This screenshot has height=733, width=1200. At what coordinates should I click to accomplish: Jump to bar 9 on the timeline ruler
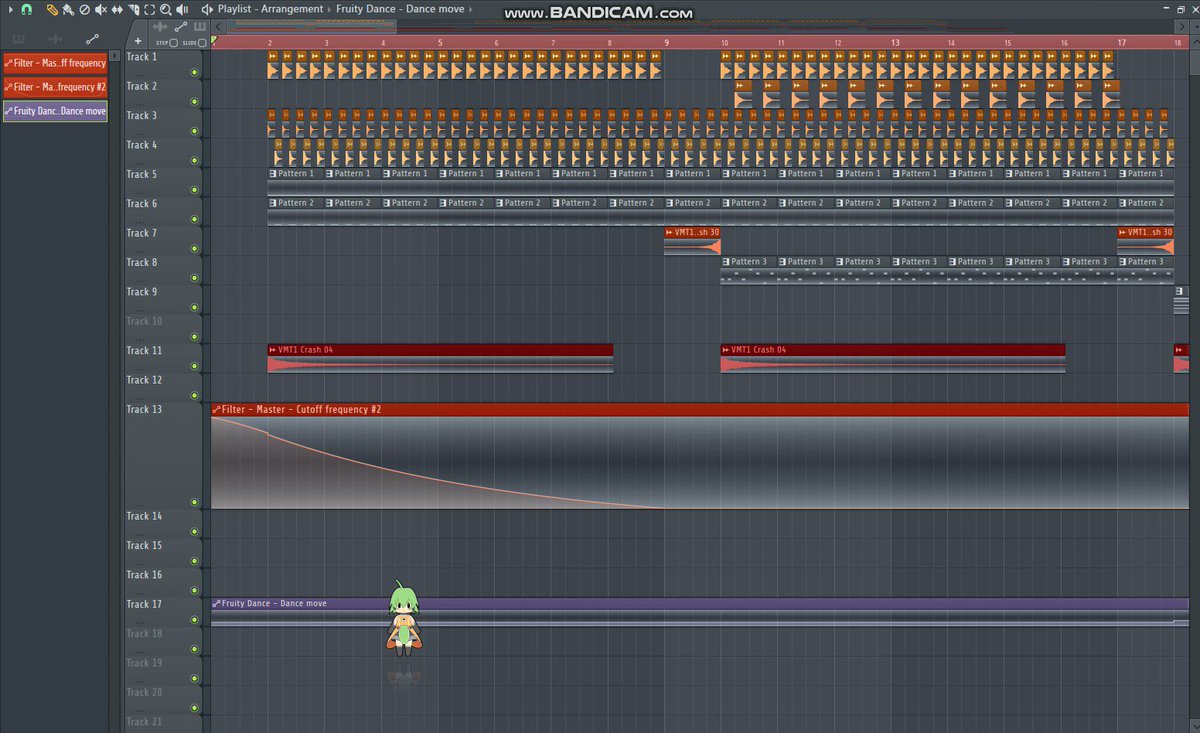[666, 43]
